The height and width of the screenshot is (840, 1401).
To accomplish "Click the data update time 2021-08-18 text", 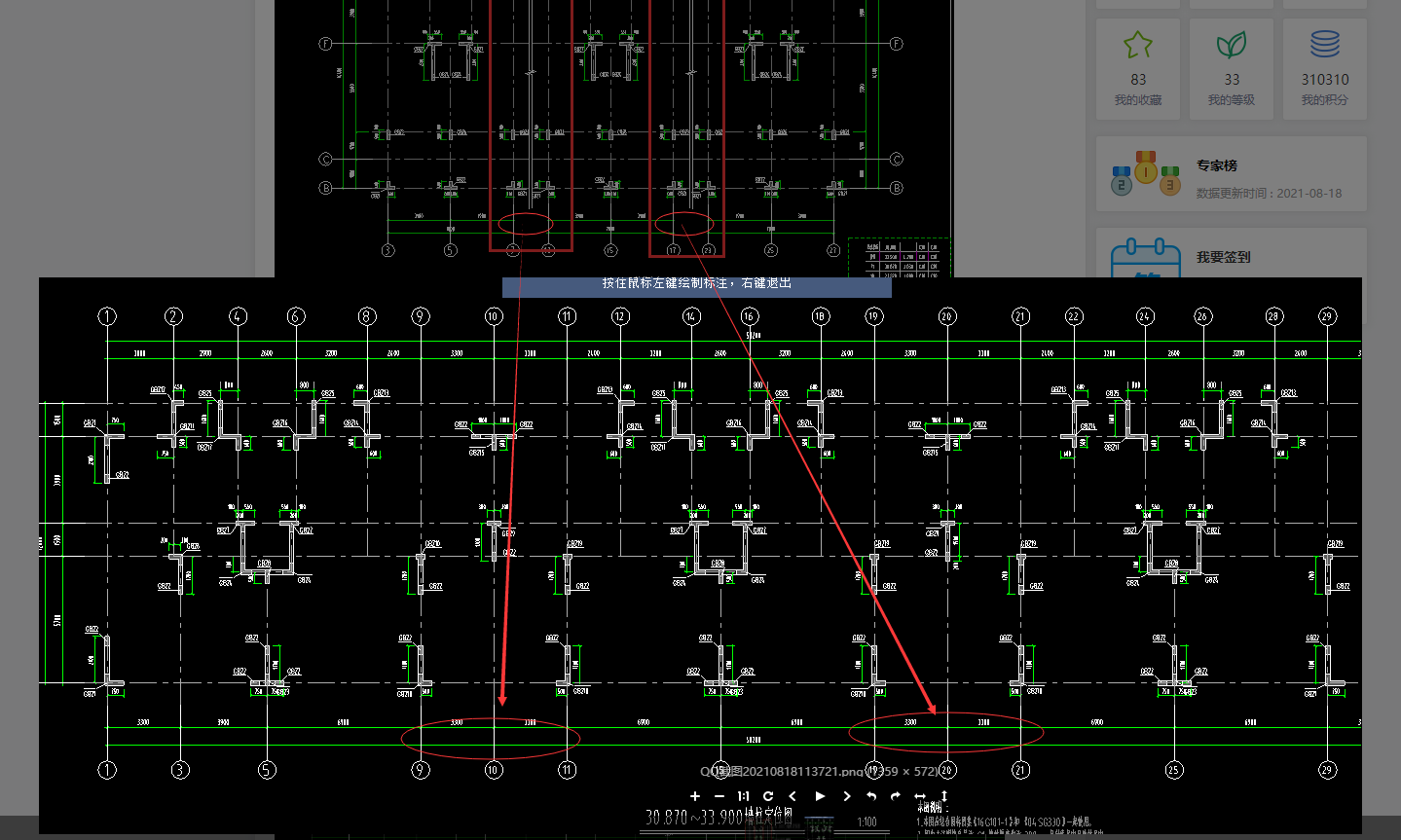I will 1269,193.
